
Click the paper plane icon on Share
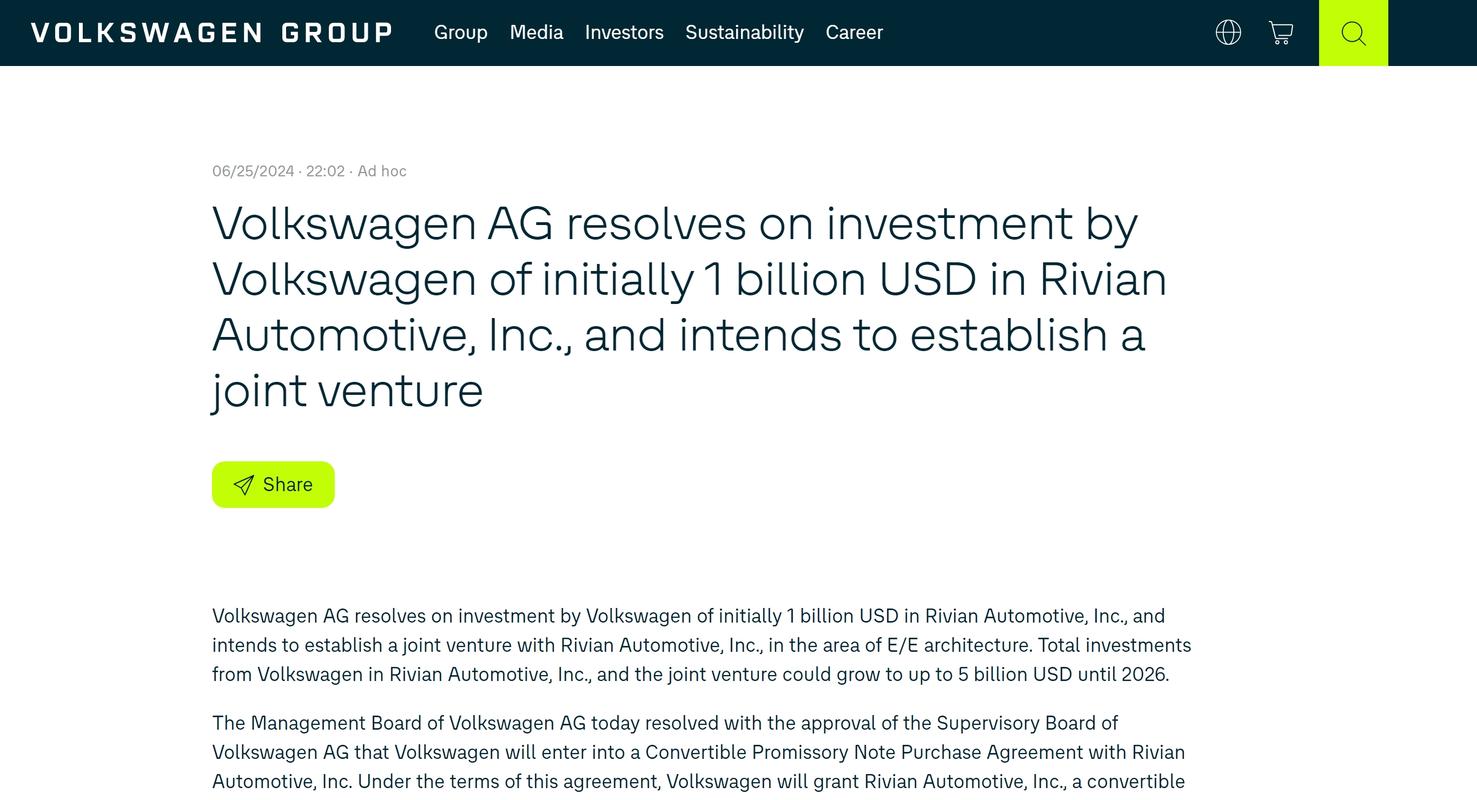pos(243,485)
